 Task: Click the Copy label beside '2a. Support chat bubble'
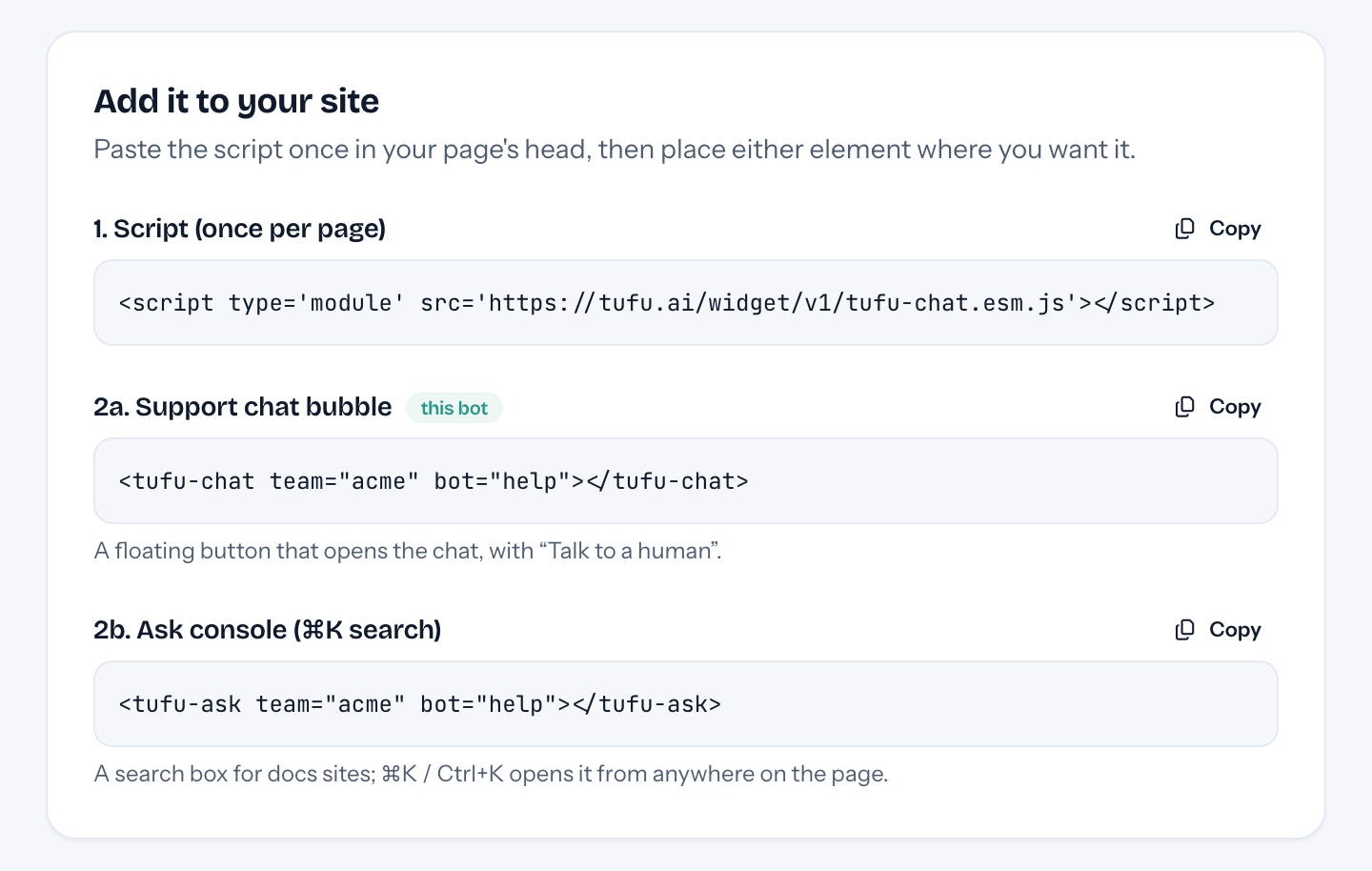coord(1235,407)
